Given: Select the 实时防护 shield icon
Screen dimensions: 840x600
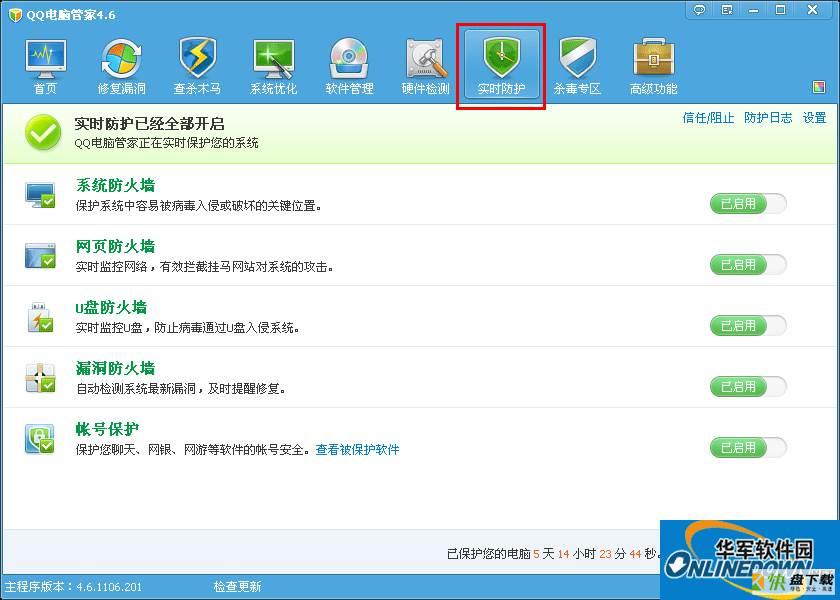Looking at the screenshot, I should (x=501, y=58).
